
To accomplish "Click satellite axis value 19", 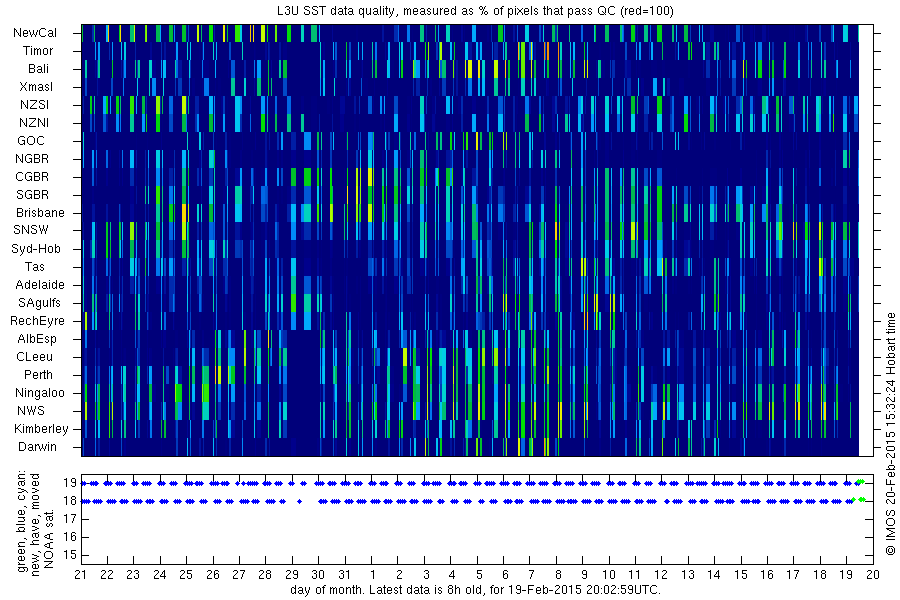I will [x=70, y=483].
